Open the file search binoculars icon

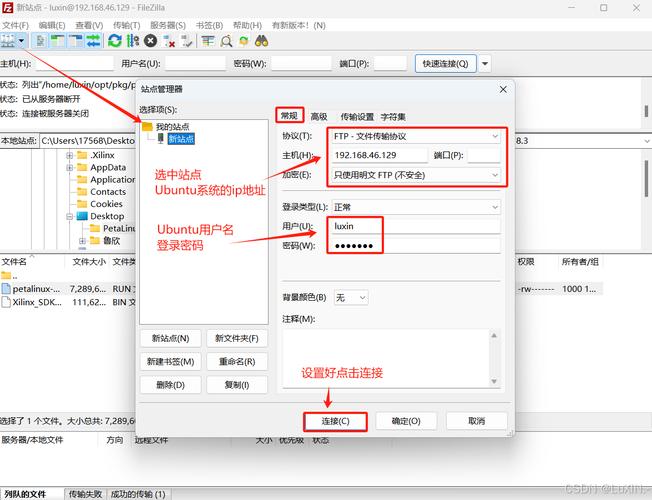262,41
